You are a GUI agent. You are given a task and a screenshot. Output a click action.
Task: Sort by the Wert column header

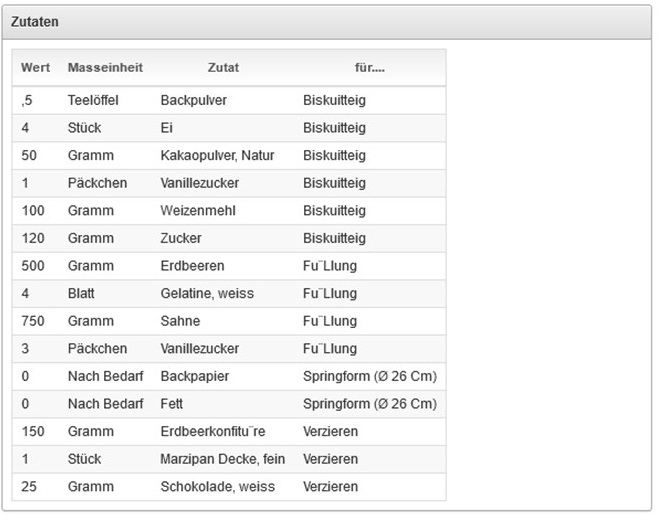pyautogui.click(x=35, y=68)
